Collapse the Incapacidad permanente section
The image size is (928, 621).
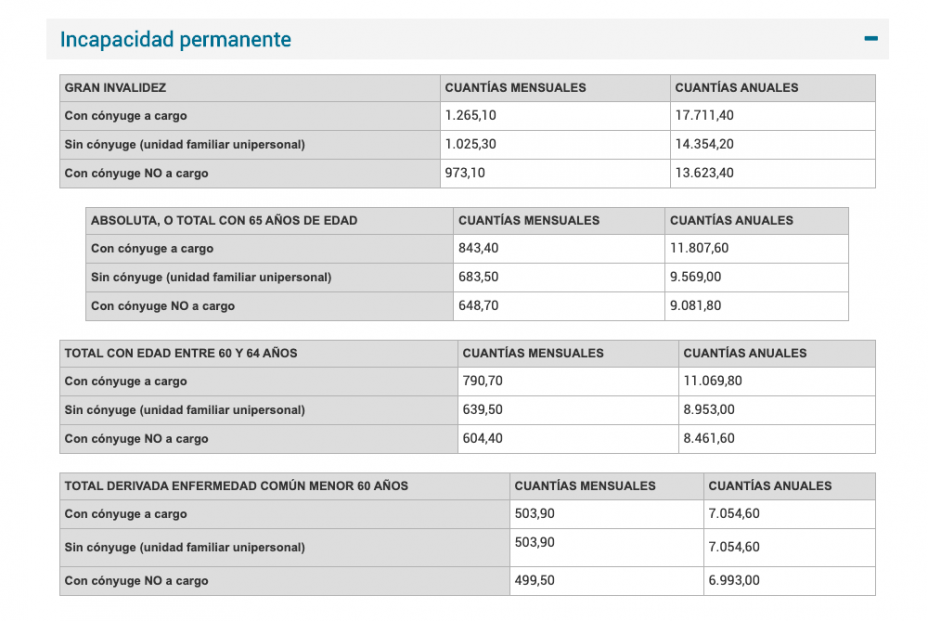click(x=870, y=39)
